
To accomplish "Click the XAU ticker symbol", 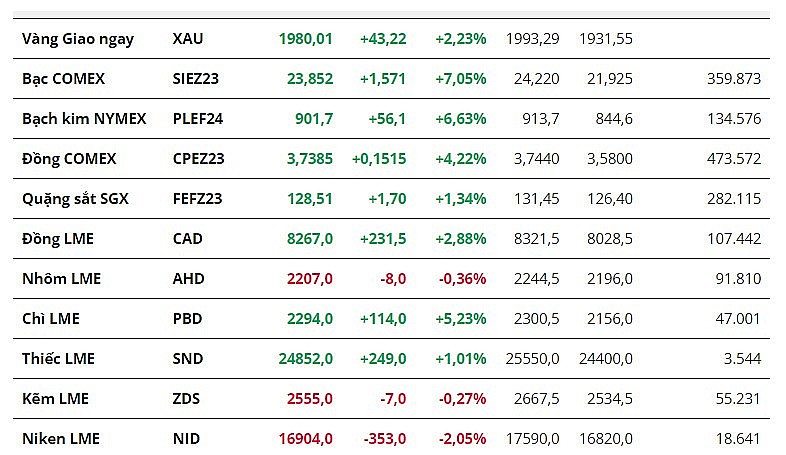I will coord(188,39).
